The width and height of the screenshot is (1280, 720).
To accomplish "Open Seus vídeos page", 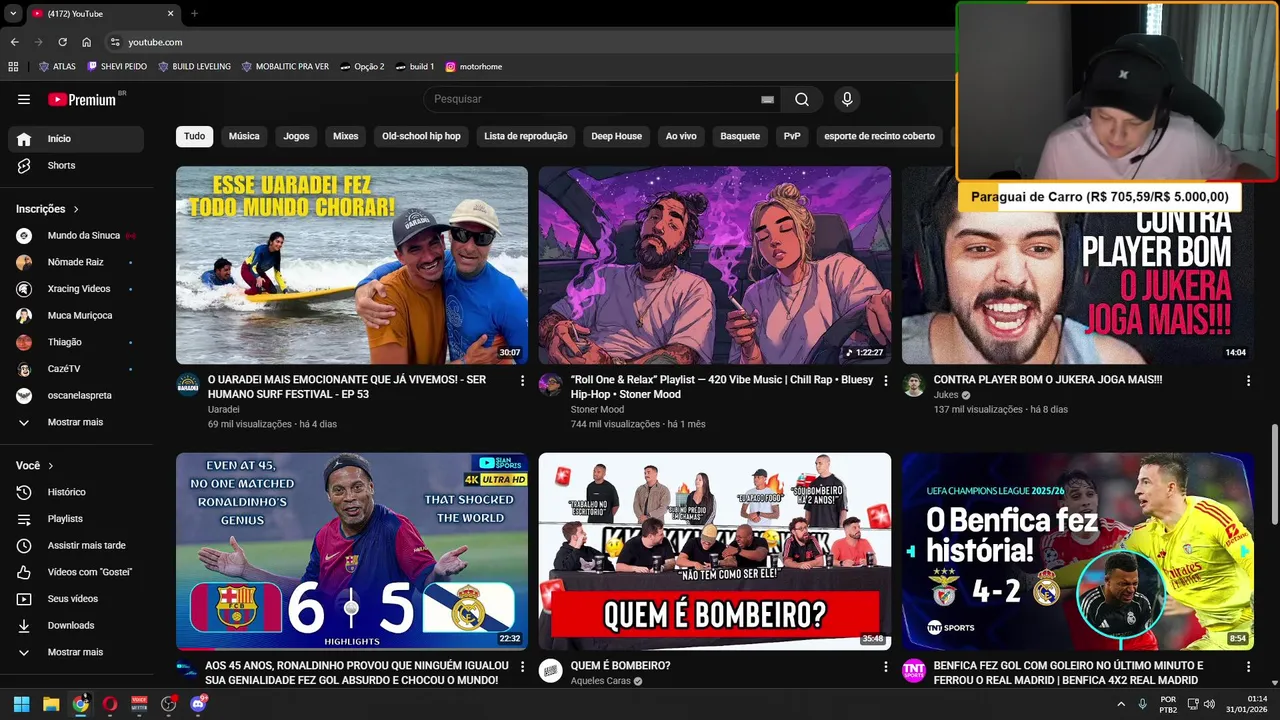I will [x=76, y=599].
